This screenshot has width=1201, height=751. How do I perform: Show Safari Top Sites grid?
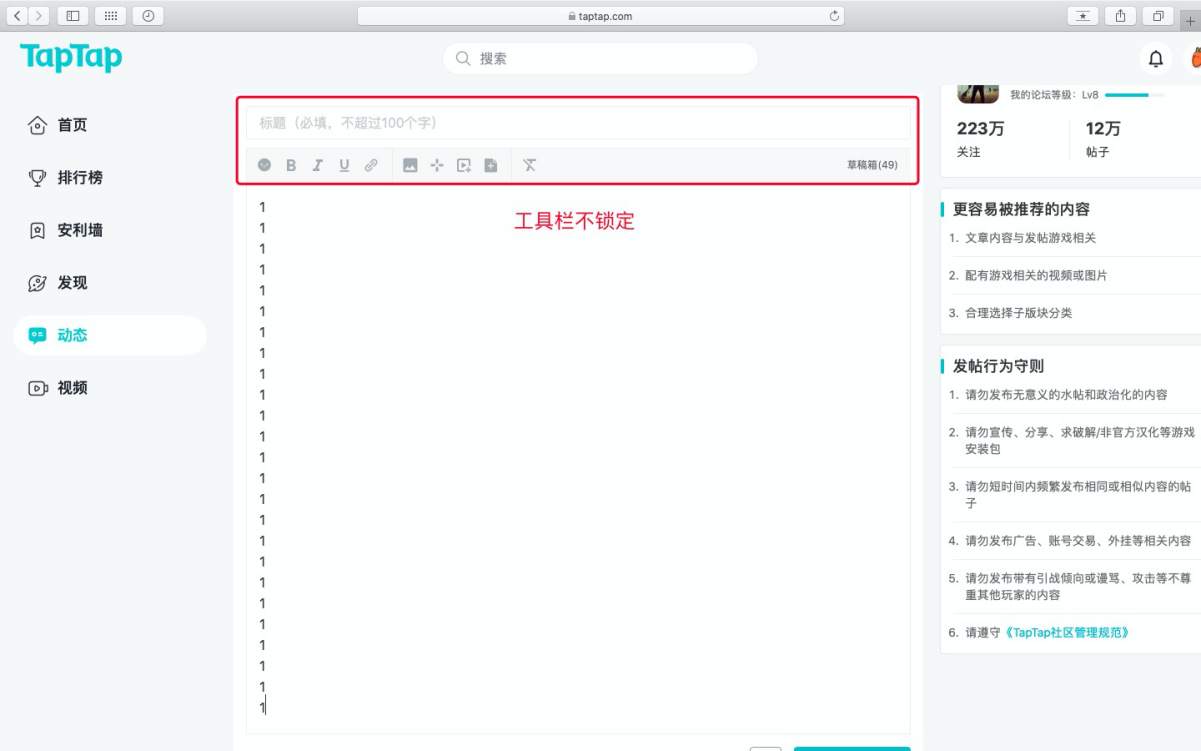[x=110, y=16]
